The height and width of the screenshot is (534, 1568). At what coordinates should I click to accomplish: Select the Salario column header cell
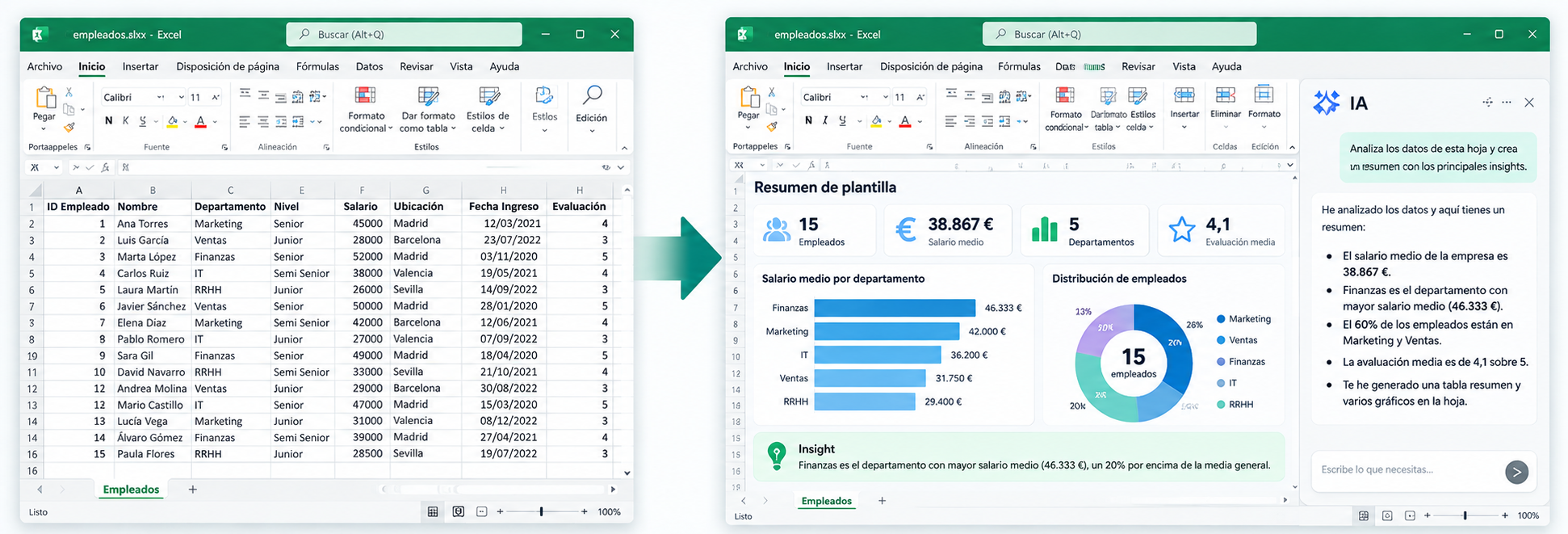(x=361, y=207)
